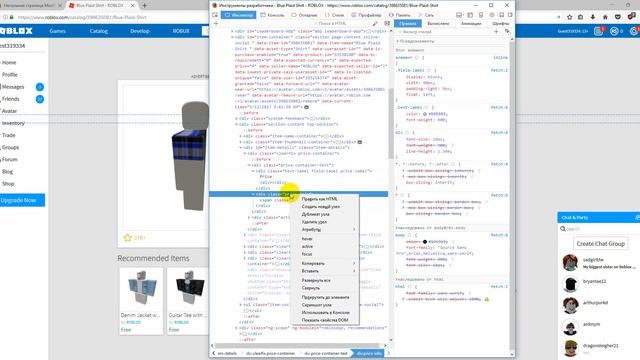The width and height of the screenshot is (640, 360).
Task: Click the devtools settings gear icon
Action: tap(492, 15)
